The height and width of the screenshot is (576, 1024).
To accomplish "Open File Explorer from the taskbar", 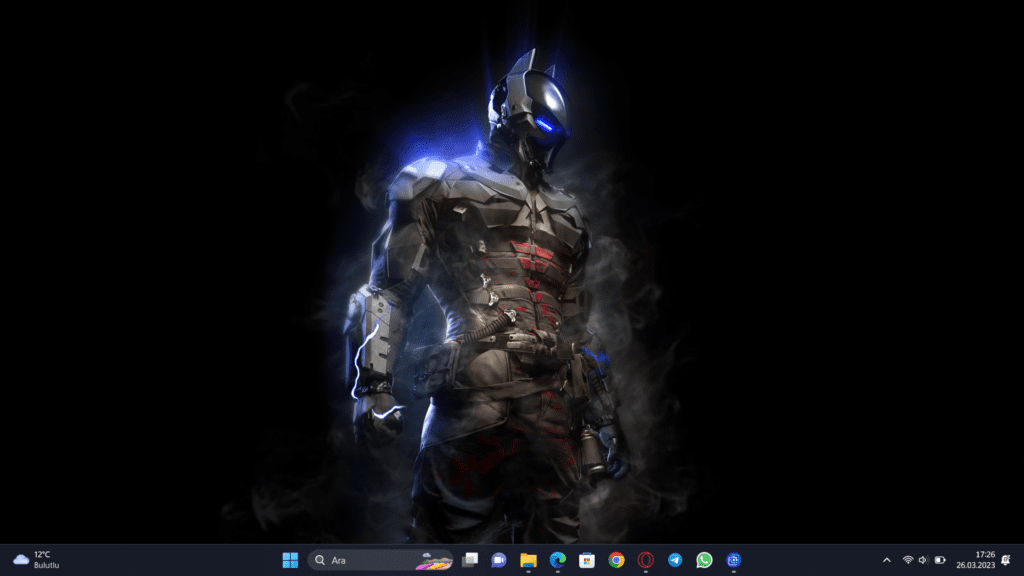I will coord(528,560).
